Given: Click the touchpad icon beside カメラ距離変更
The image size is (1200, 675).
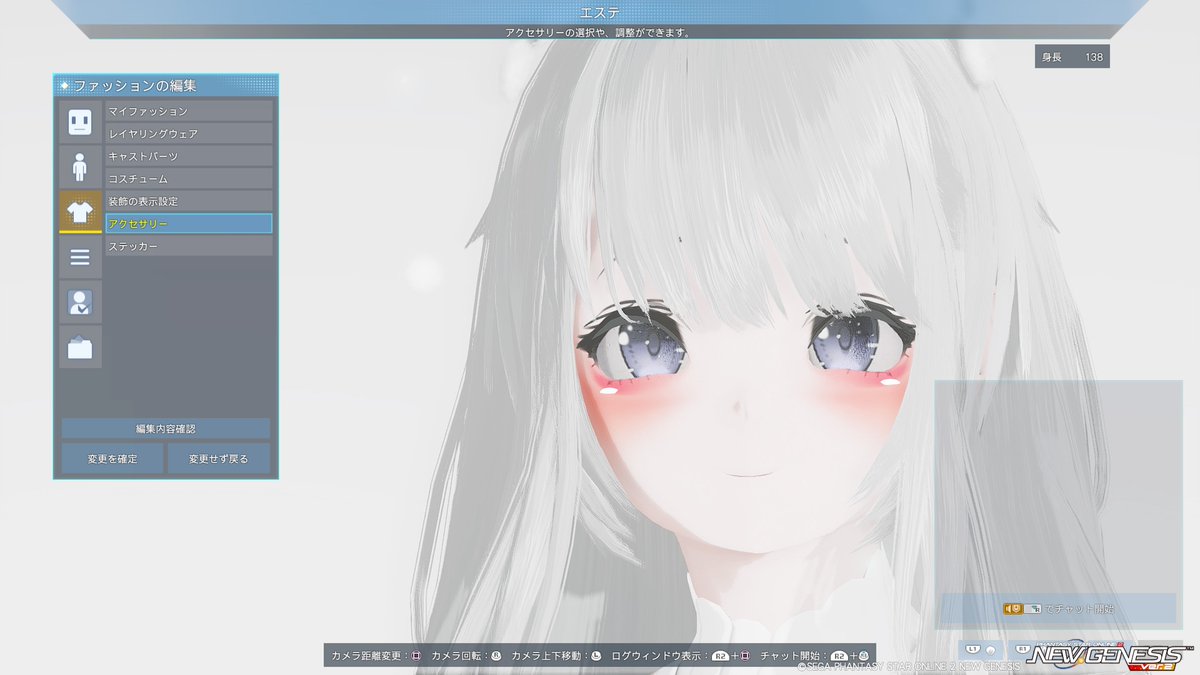Looking at the screenshot, I should click(416, 656).
